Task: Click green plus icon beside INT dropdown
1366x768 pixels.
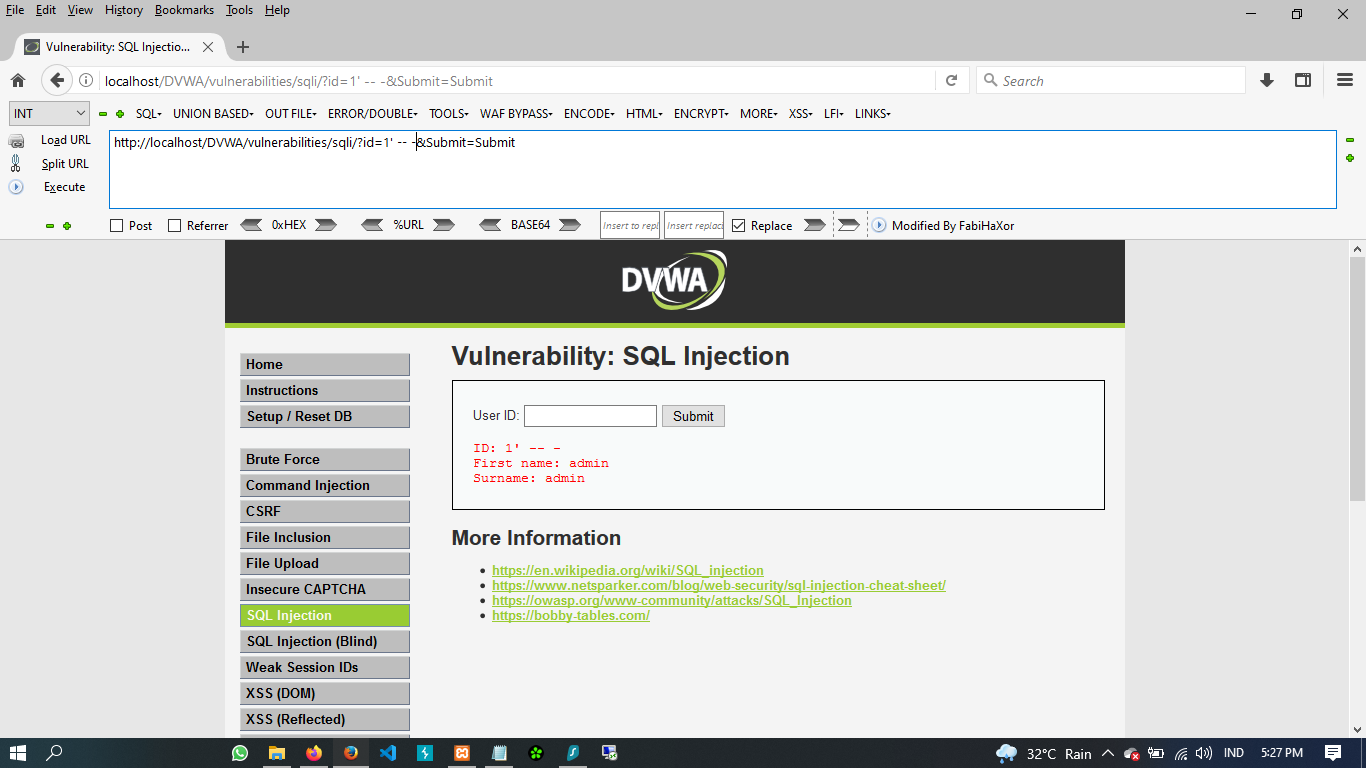Action: pyautogui.click(x=120, y=114)
